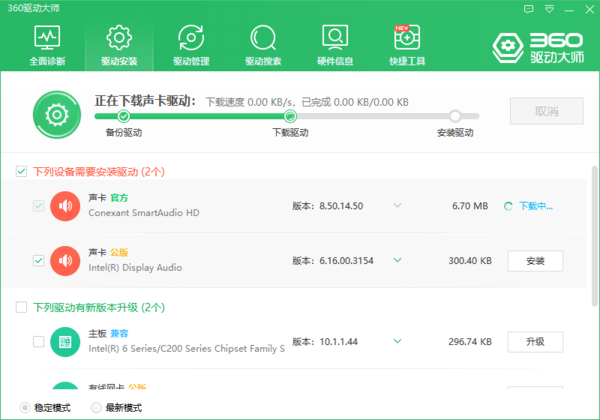Screen dimensions: 600x420
Task: Click the feedback message icon in title bar
Action: click(x=530, y=8)
